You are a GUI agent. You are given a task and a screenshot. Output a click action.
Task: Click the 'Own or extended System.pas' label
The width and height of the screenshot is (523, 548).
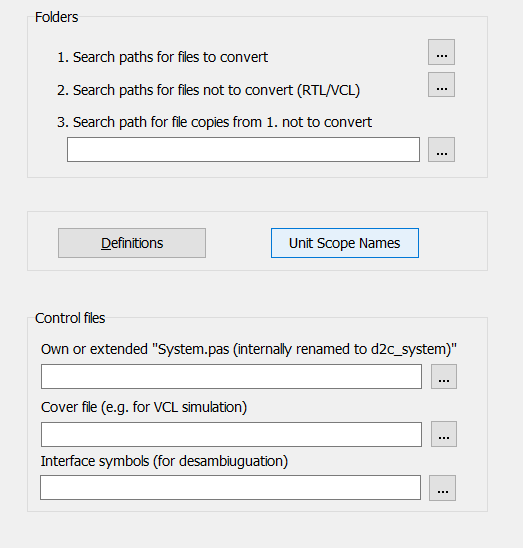249,349
